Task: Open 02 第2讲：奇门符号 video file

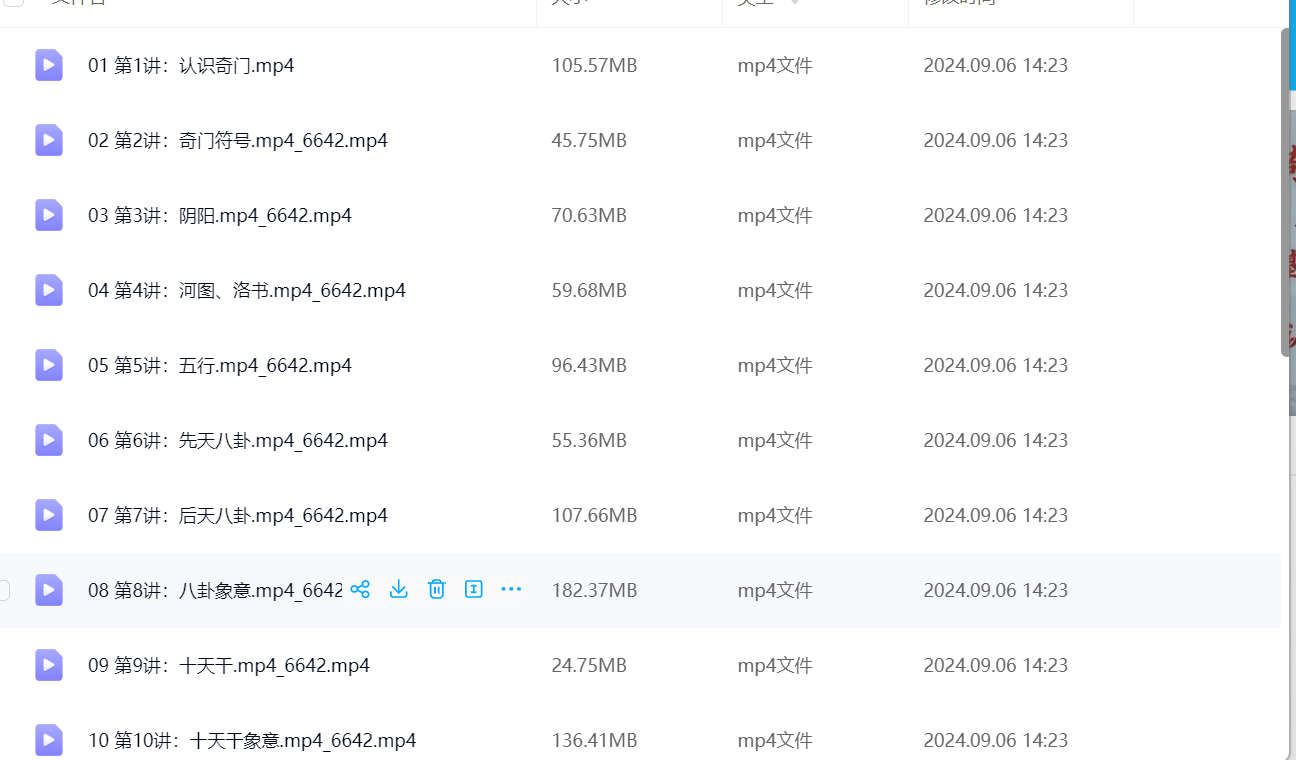Action: (237, 141)
